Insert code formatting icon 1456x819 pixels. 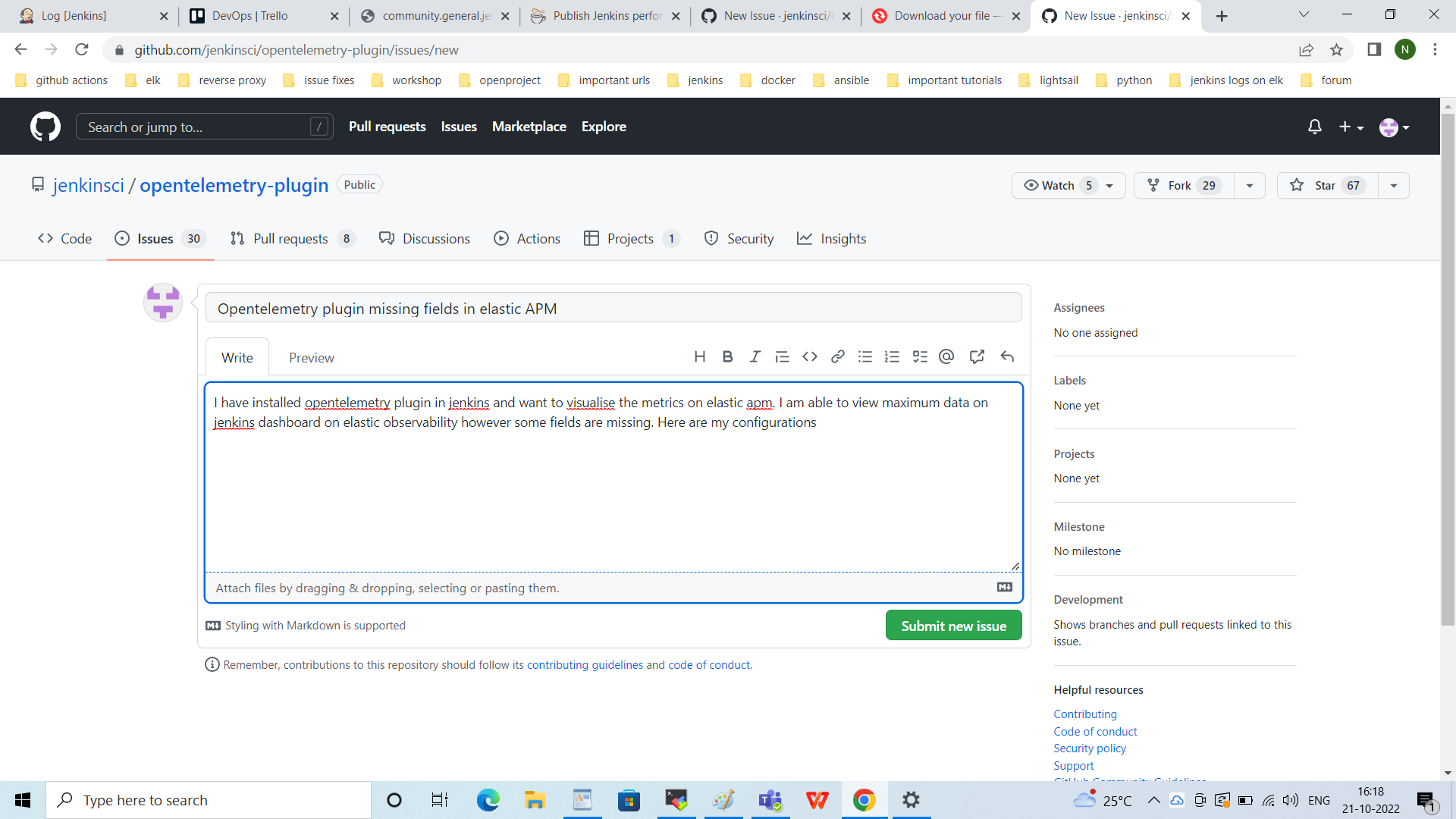810,356
